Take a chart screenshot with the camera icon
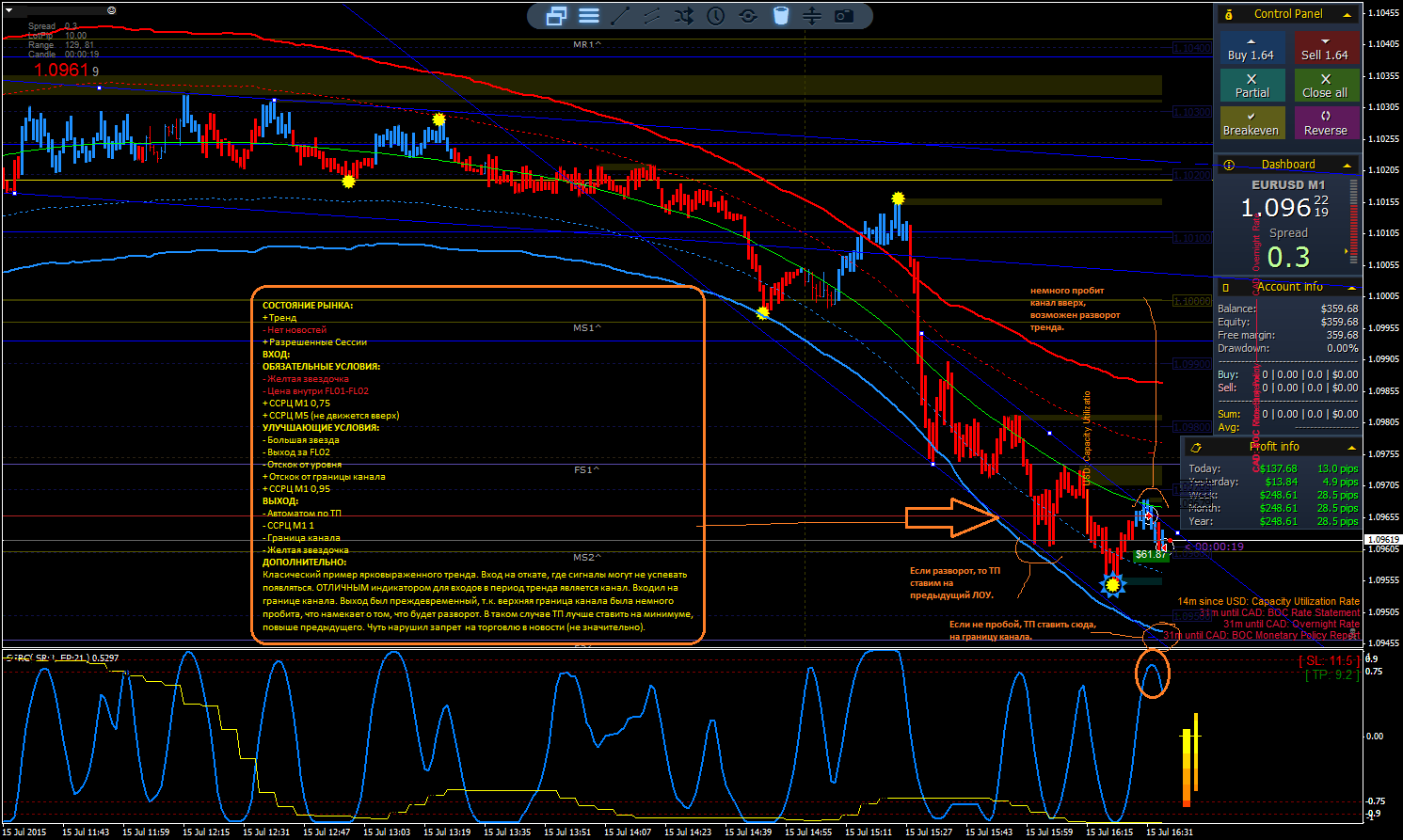This screenshot has height=840, width=1403. tap(844, 16)
